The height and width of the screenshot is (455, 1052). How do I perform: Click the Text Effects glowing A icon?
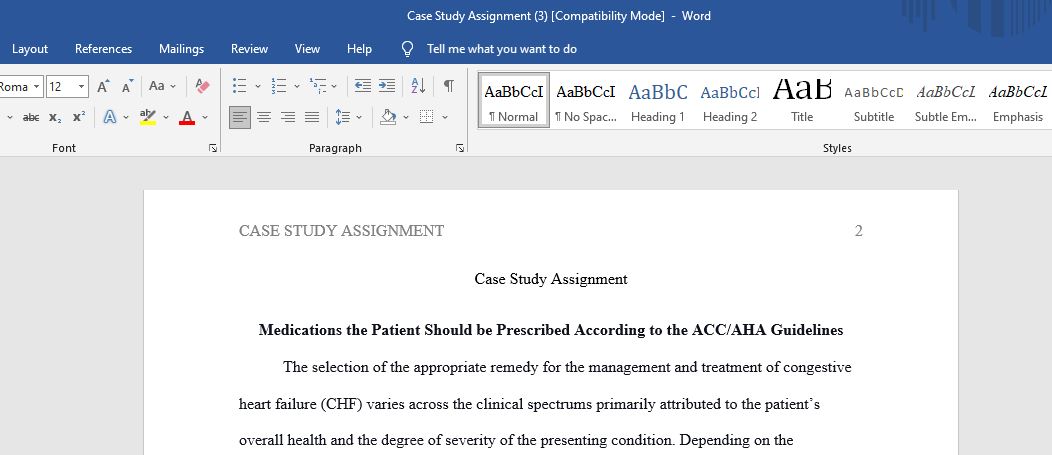pyautogui.click(x=110, y=117)
